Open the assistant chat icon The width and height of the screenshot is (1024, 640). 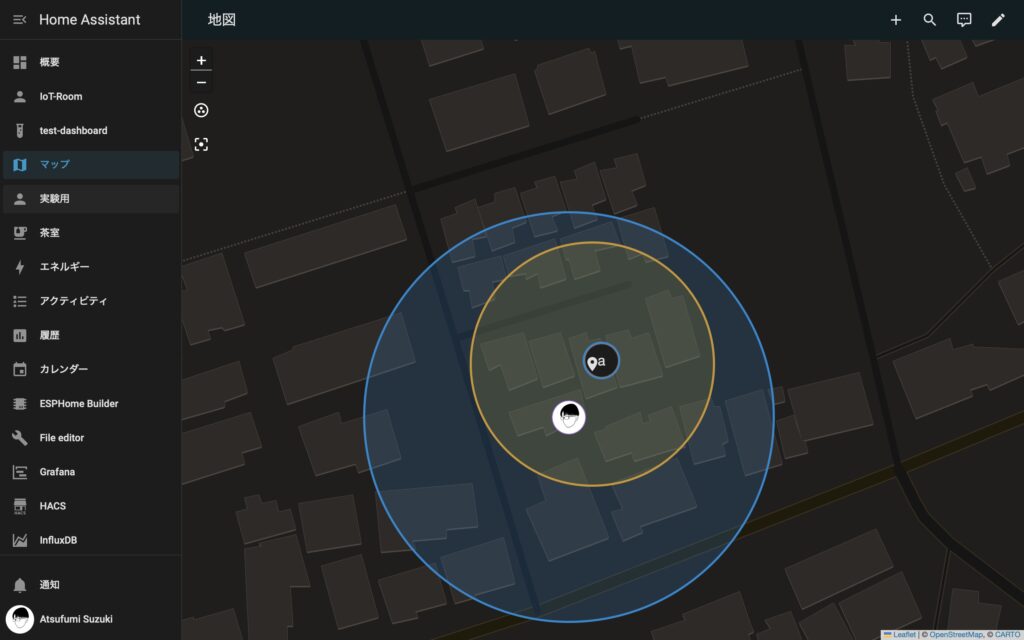click(964, 20)
